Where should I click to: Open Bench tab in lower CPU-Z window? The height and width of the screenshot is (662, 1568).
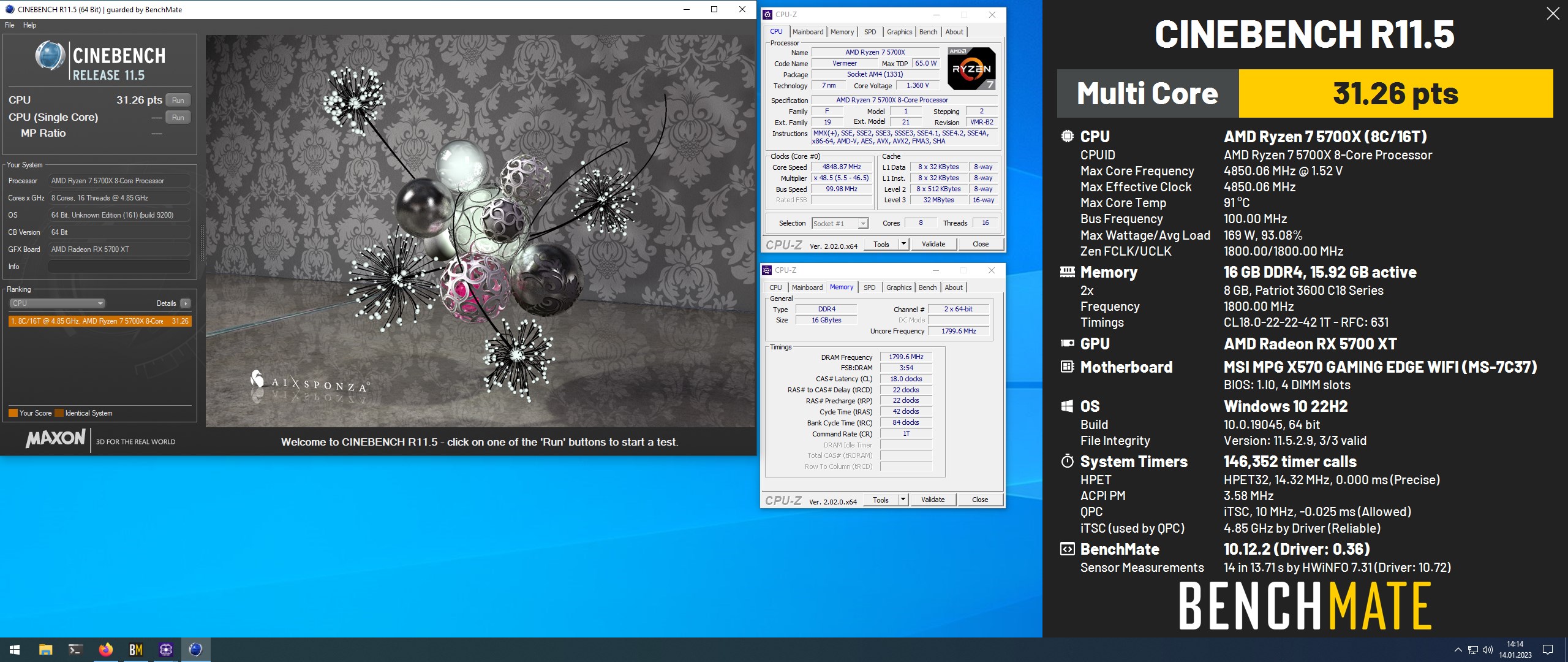tap(927, 287)
